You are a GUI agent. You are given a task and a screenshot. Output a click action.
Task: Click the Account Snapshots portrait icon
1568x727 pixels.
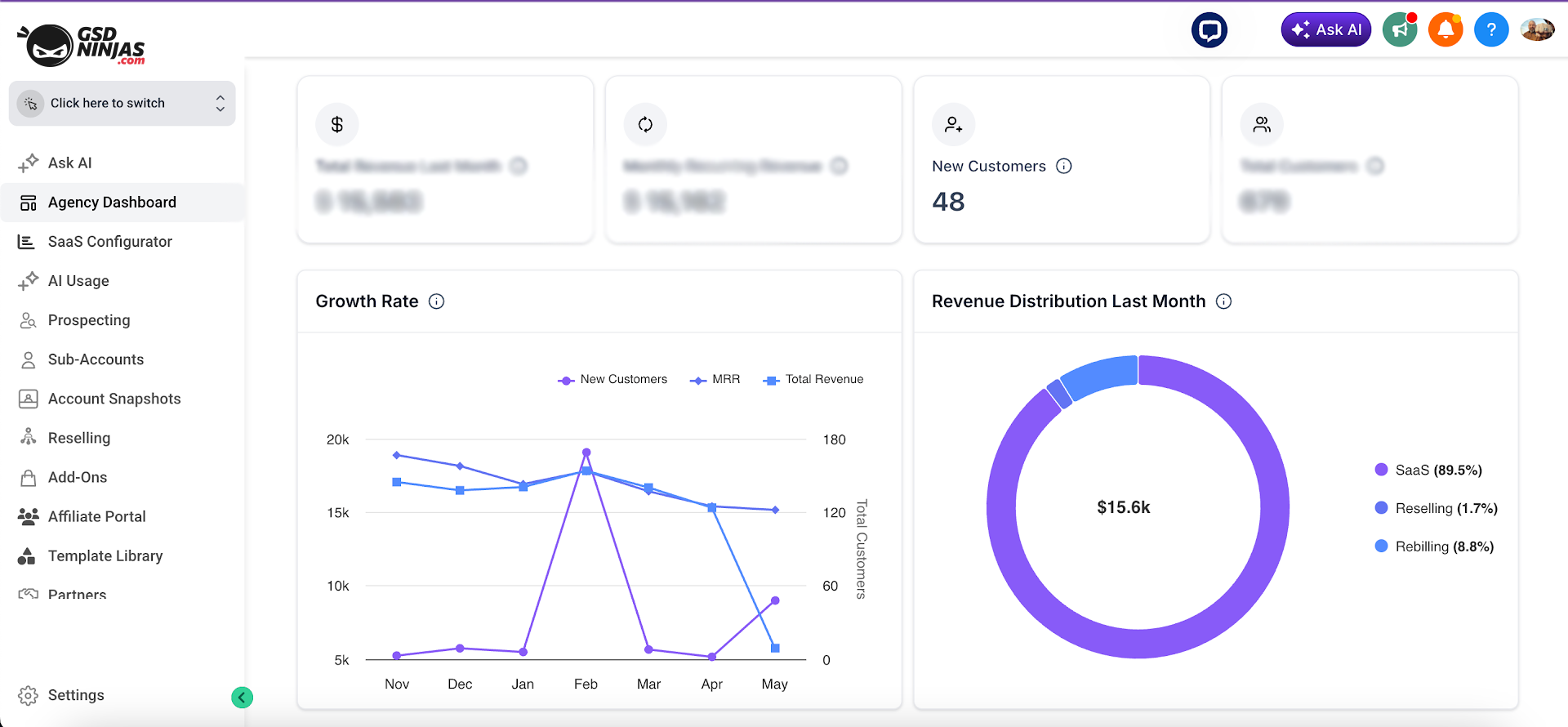(28, 399)
